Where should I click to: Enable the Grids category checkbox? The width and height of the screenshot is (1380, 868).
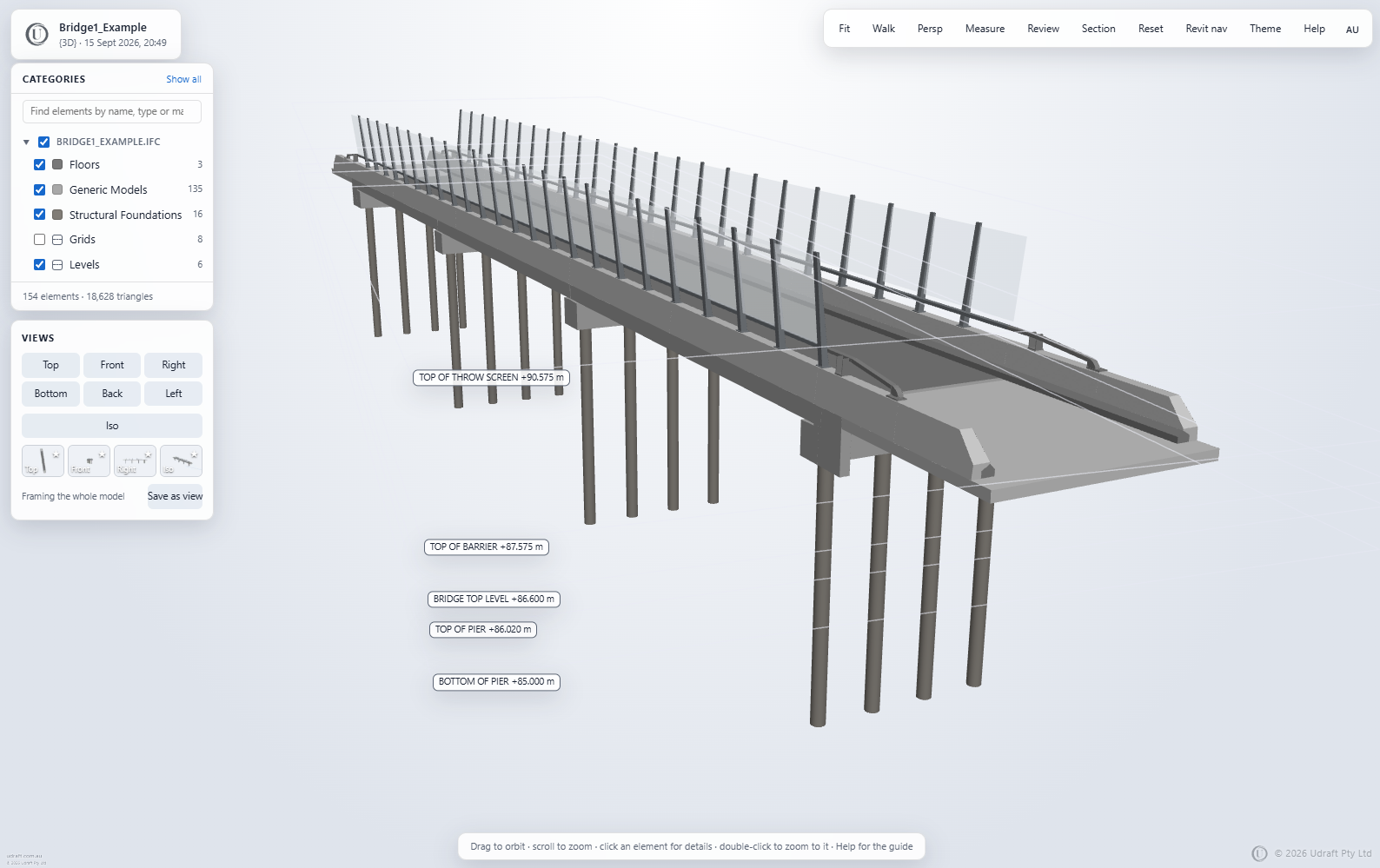pyautogui.click(x=39, y=240)
